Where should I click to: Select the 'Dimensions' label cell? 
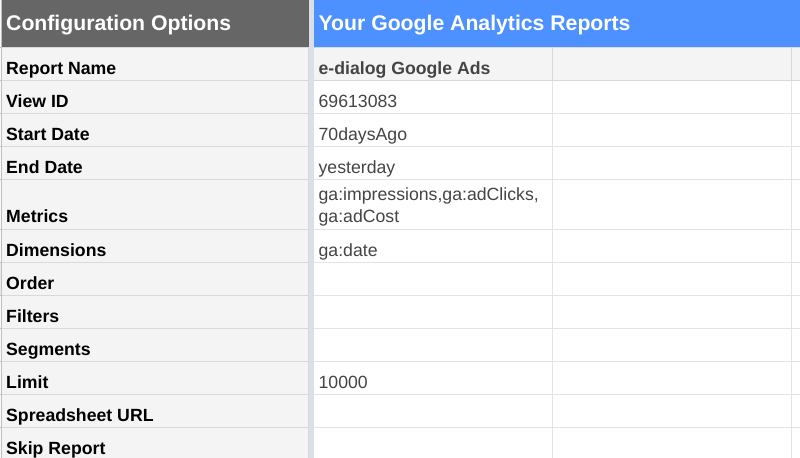point(155,250)
